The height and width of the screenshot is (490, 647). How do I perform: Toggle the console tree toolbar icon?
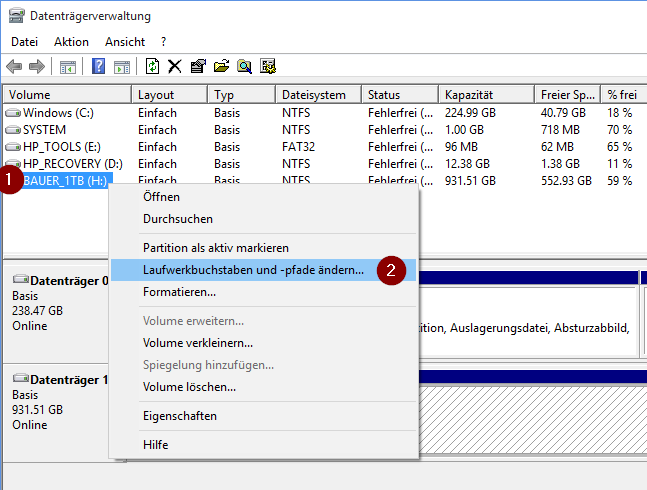68,66
